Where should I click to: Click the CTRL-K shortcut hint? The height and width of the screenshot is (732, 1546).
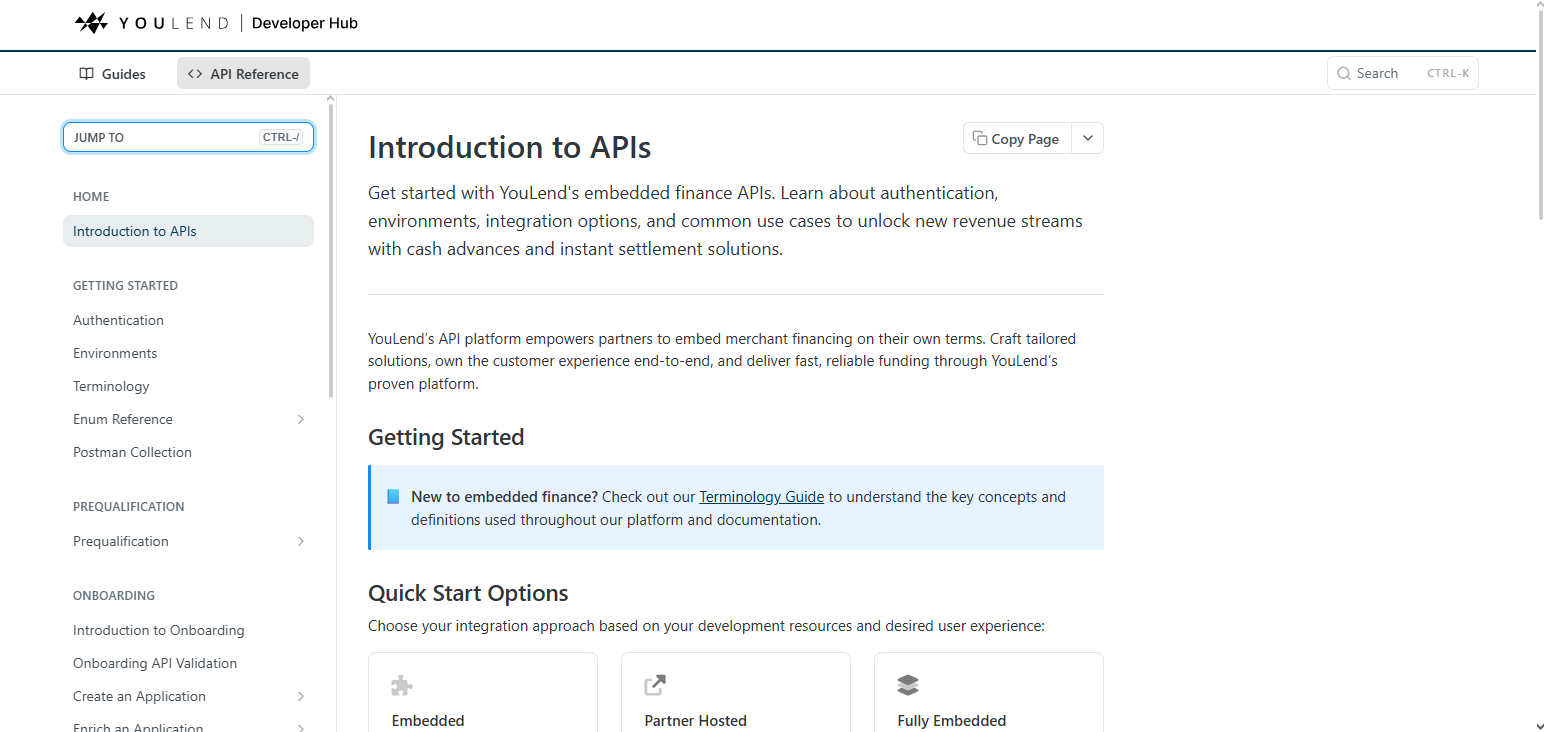[1448, 74]
